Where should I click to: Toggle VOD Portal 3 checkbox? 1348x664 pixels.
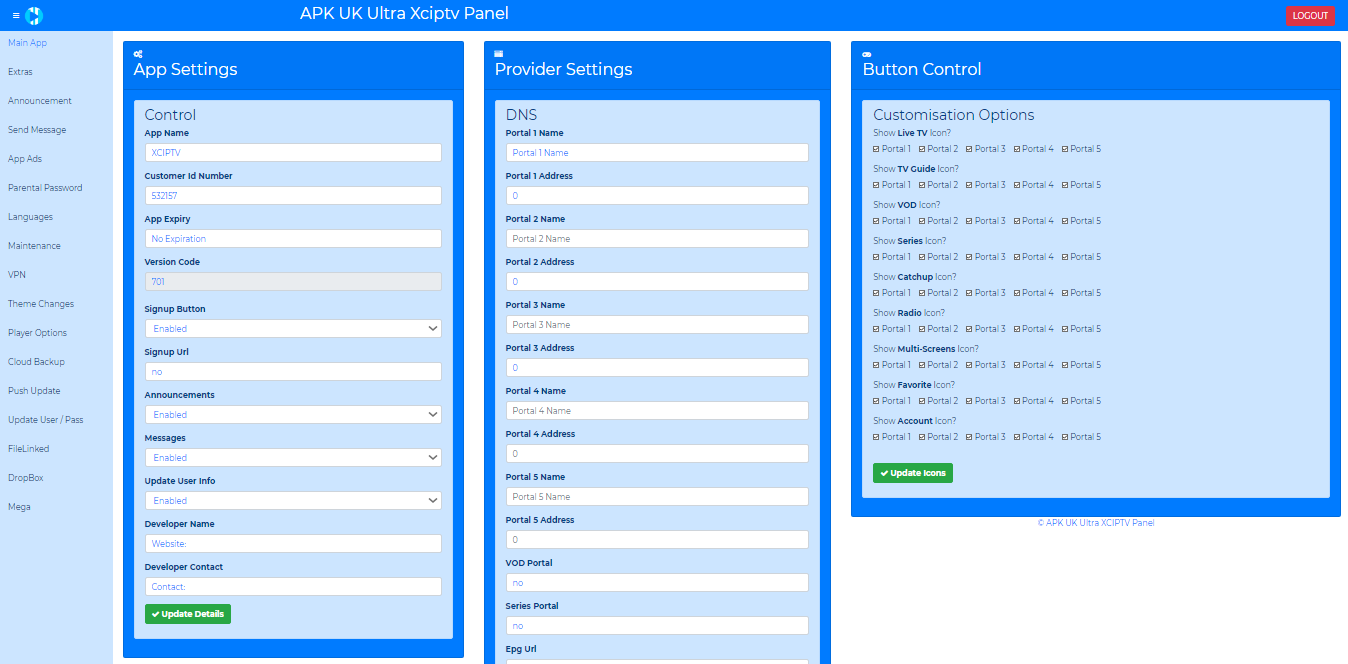[970, 221]
